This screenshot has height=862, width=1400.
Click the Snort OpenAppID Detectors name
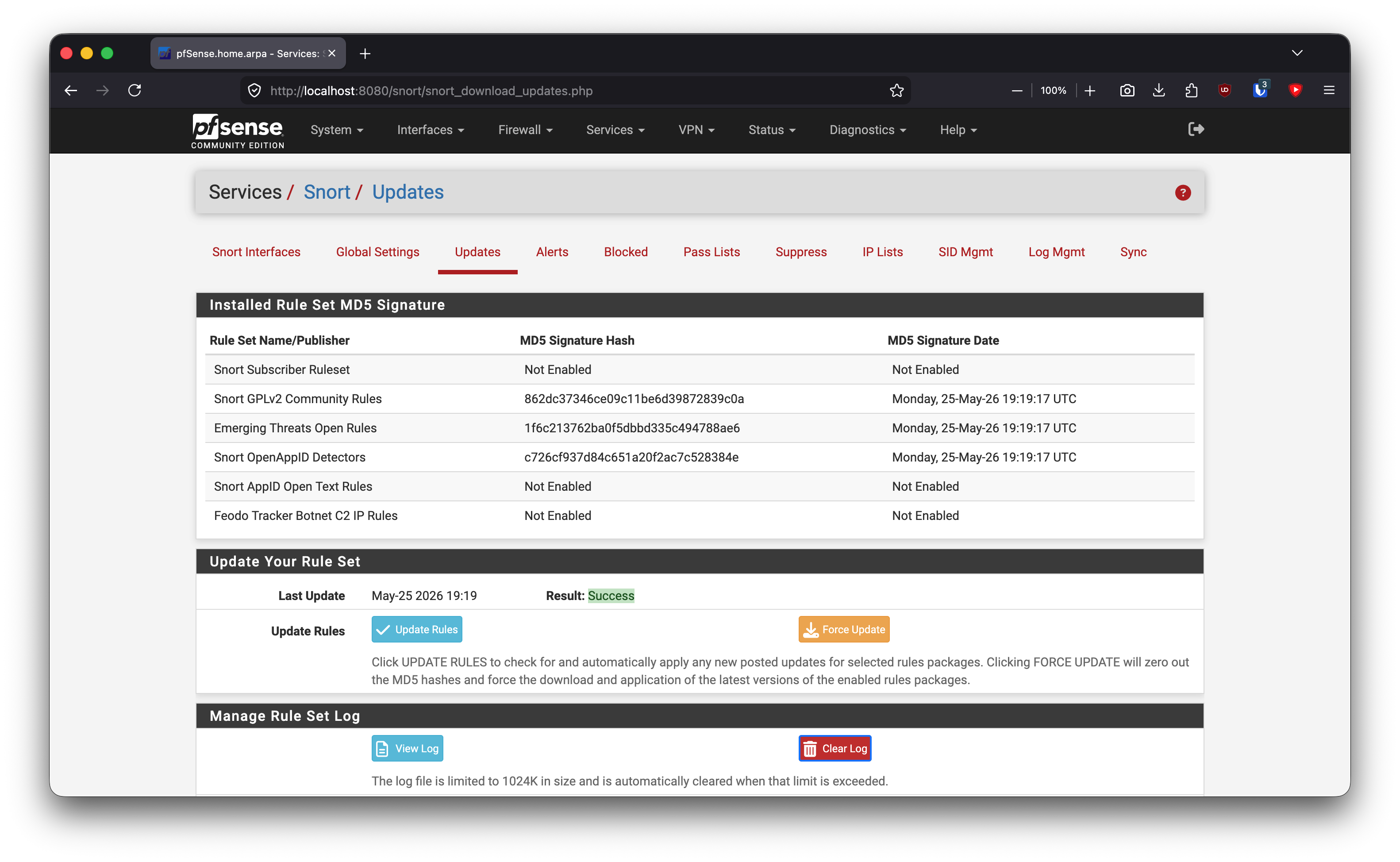(289, 457)
